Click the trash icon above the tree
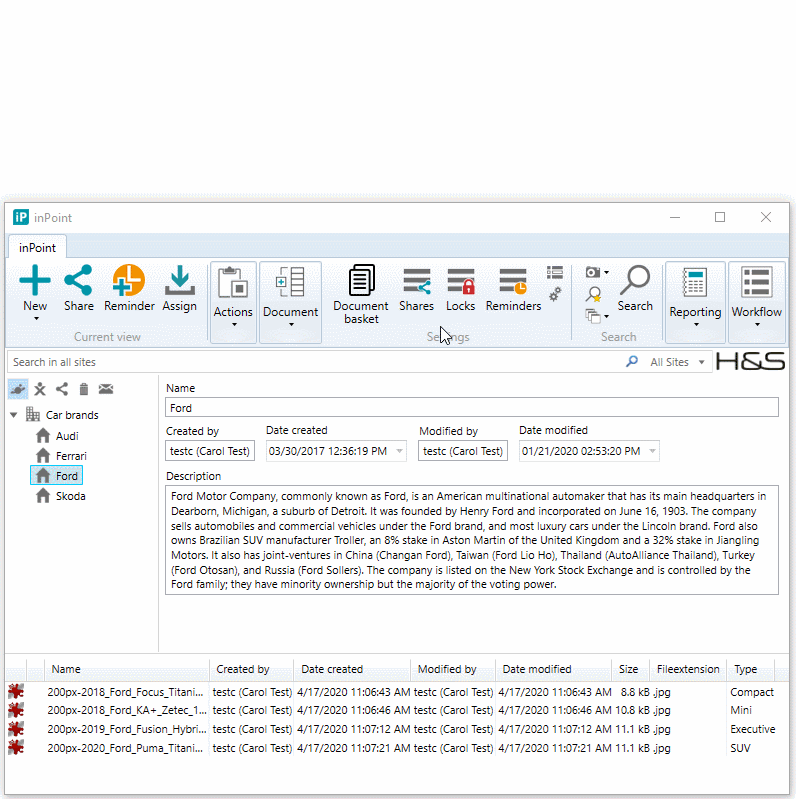The width and height of the screenshot is (796, 799). click(x=84, y=389)
